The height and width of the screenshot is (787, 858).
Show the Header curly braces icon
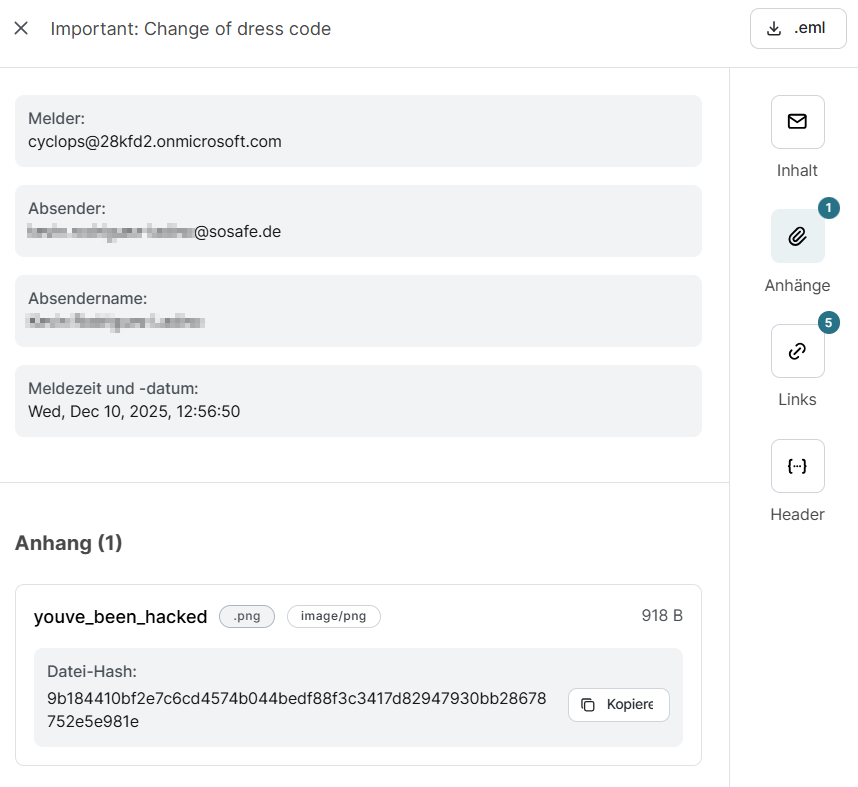click(797, 466)
